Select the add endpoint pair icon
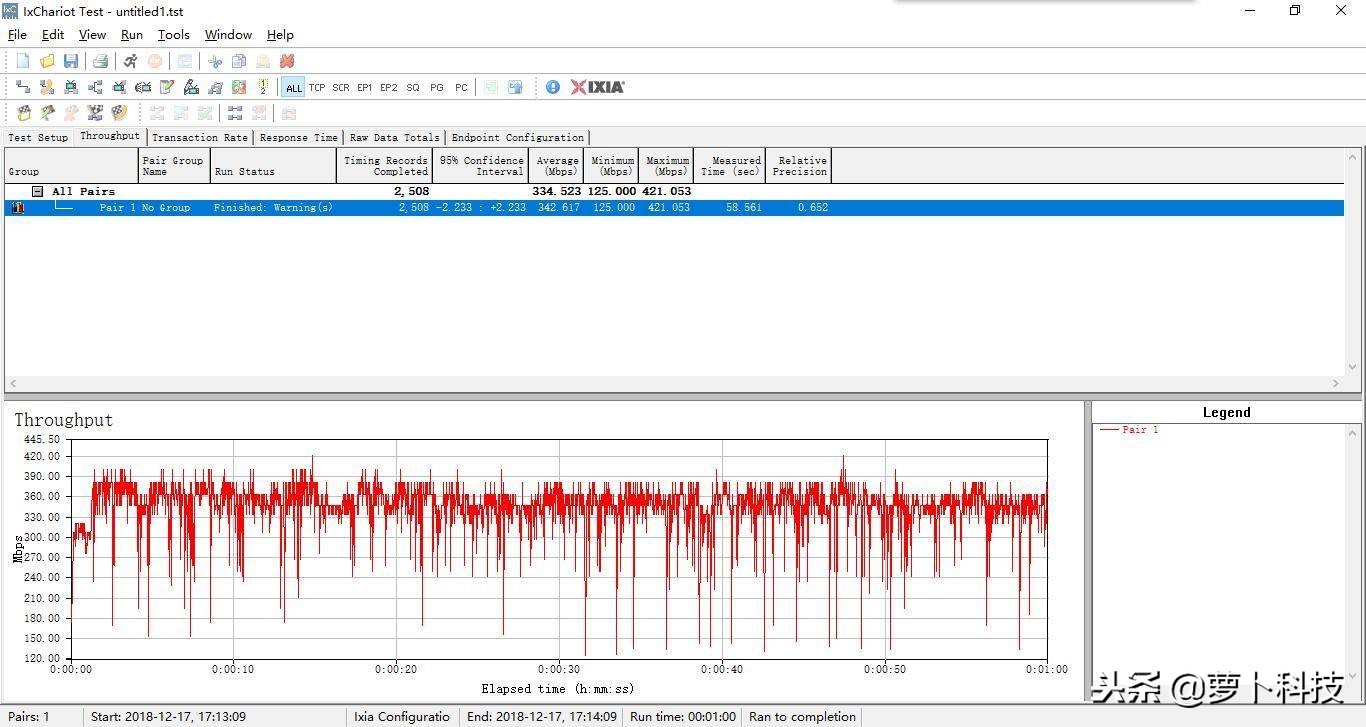Image resolution: width=1366 pixels, height=727 pixels. (x=23, y=87)
